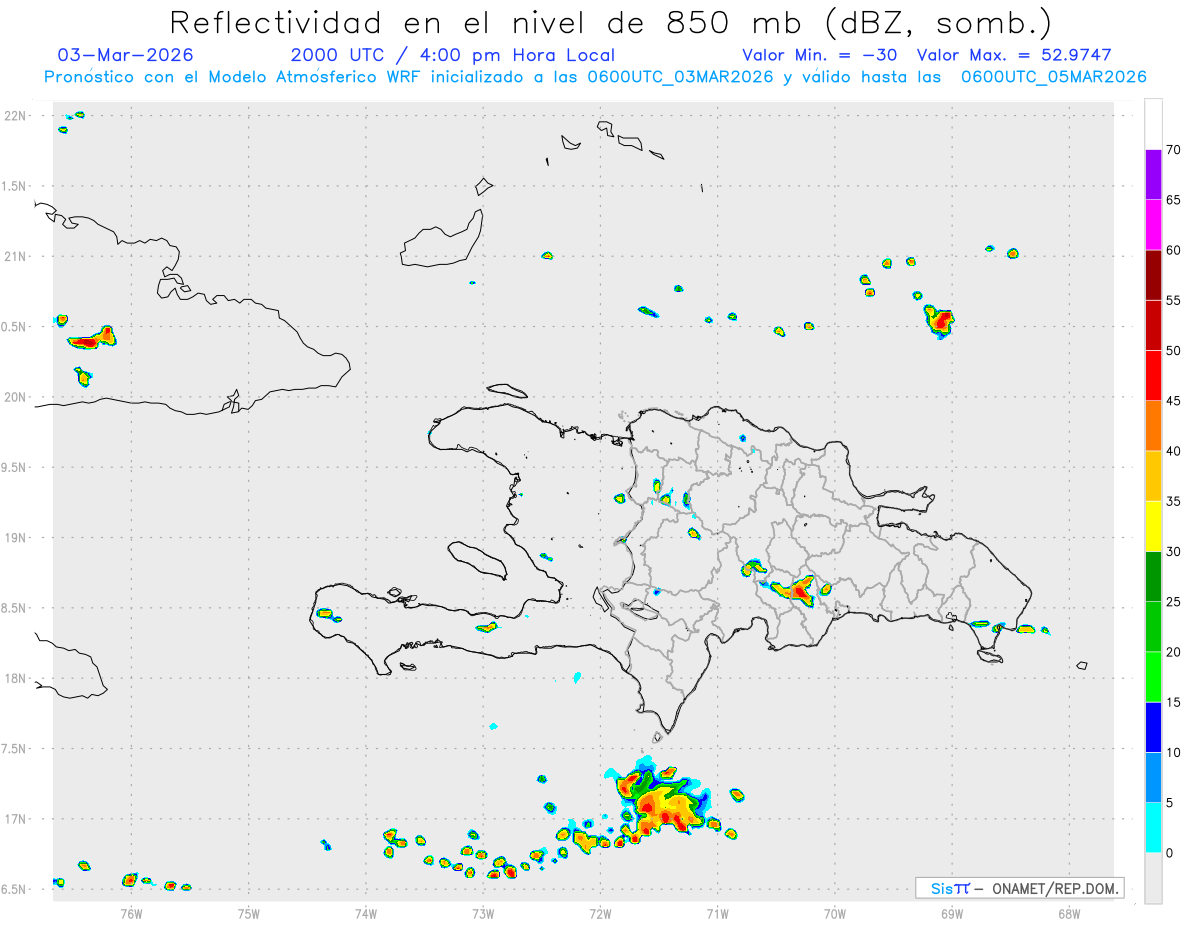The image size is (1200, 927).
Task: Click the '73W' longitude axis label
Action: (483, 912)
